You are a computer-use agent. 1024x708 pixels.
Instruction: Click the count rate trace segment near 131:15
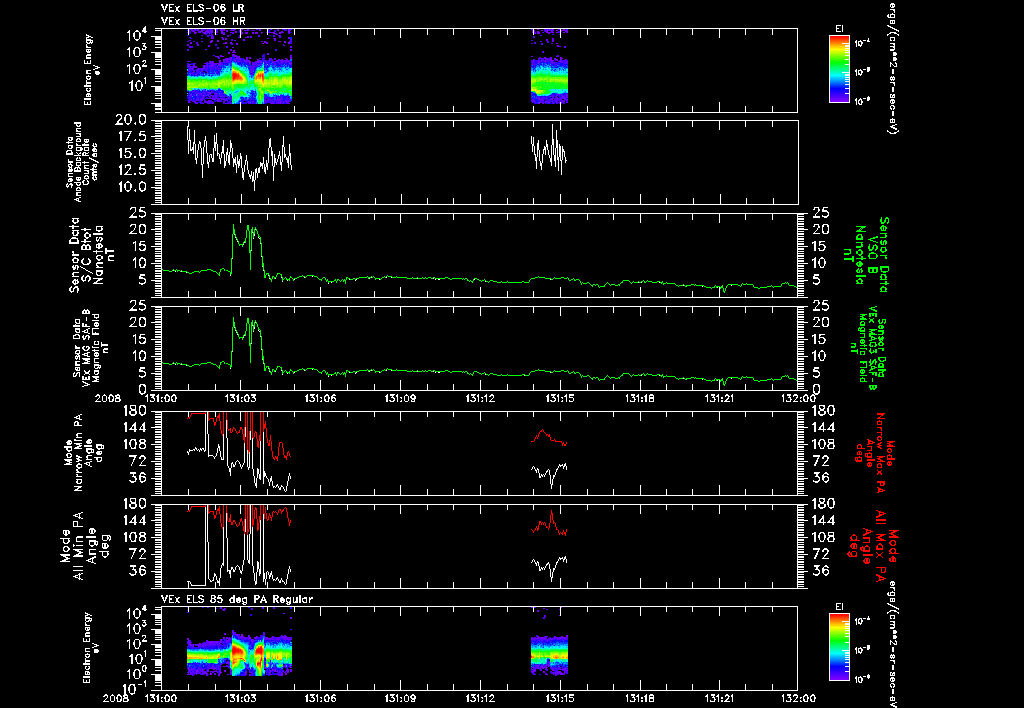(549, 150)
